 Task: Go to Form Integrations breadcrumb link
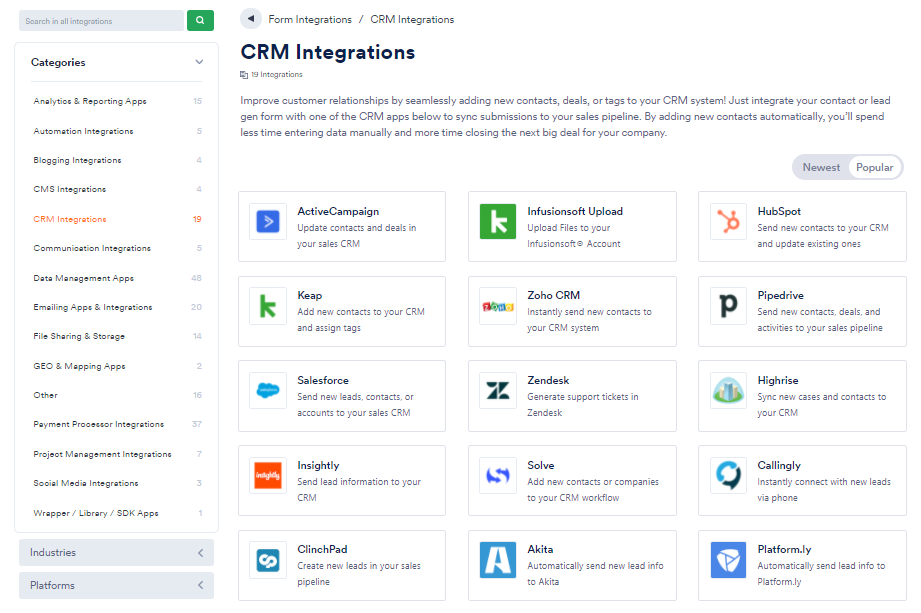(x=310, y=19)
